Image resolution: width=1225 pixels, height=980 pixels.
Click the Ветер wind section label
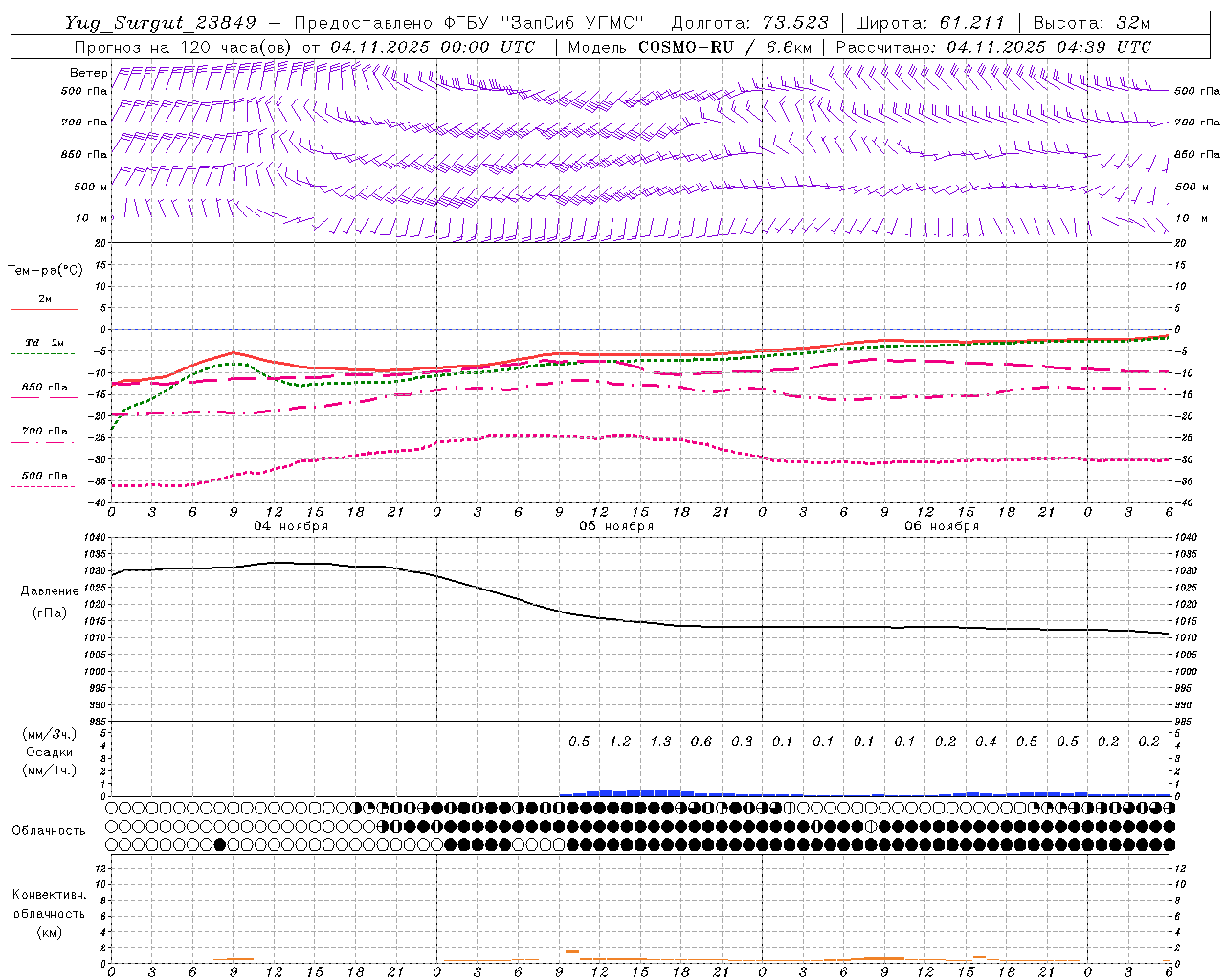(88, 73)
